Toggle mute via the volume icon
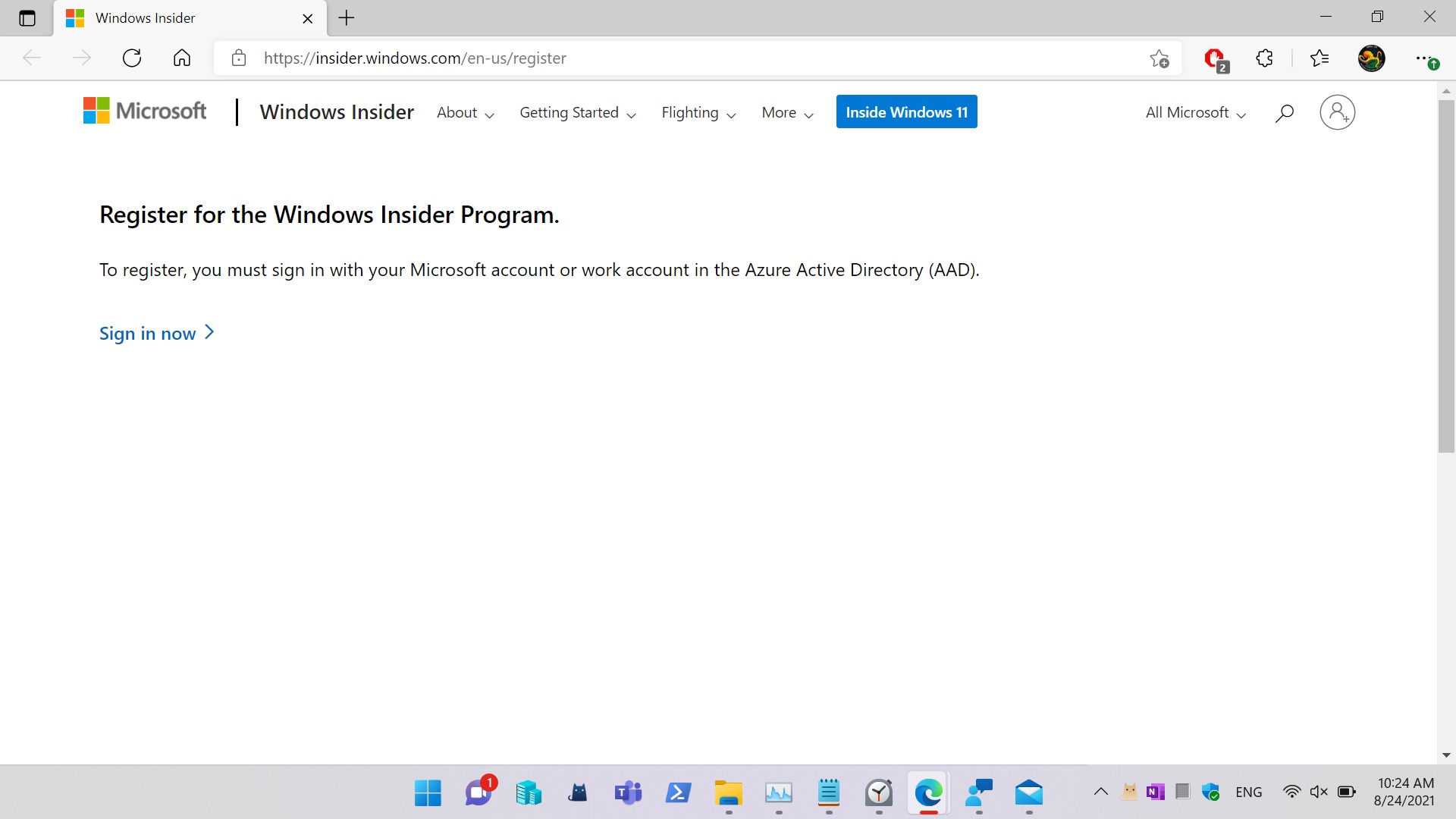The image size is (1456, 819). pos(1319,791)
